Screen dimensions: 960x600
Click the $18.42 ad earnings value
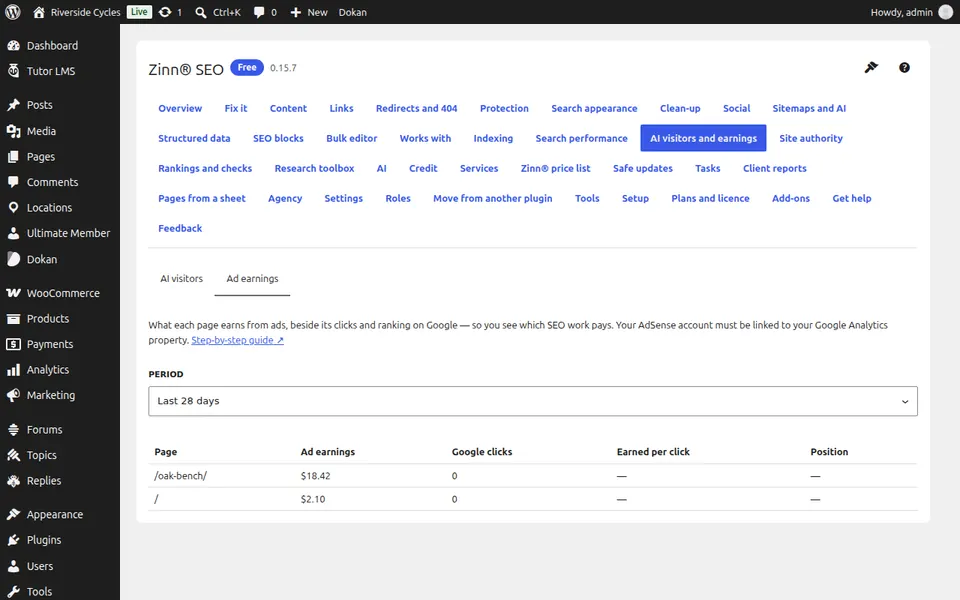315,476
